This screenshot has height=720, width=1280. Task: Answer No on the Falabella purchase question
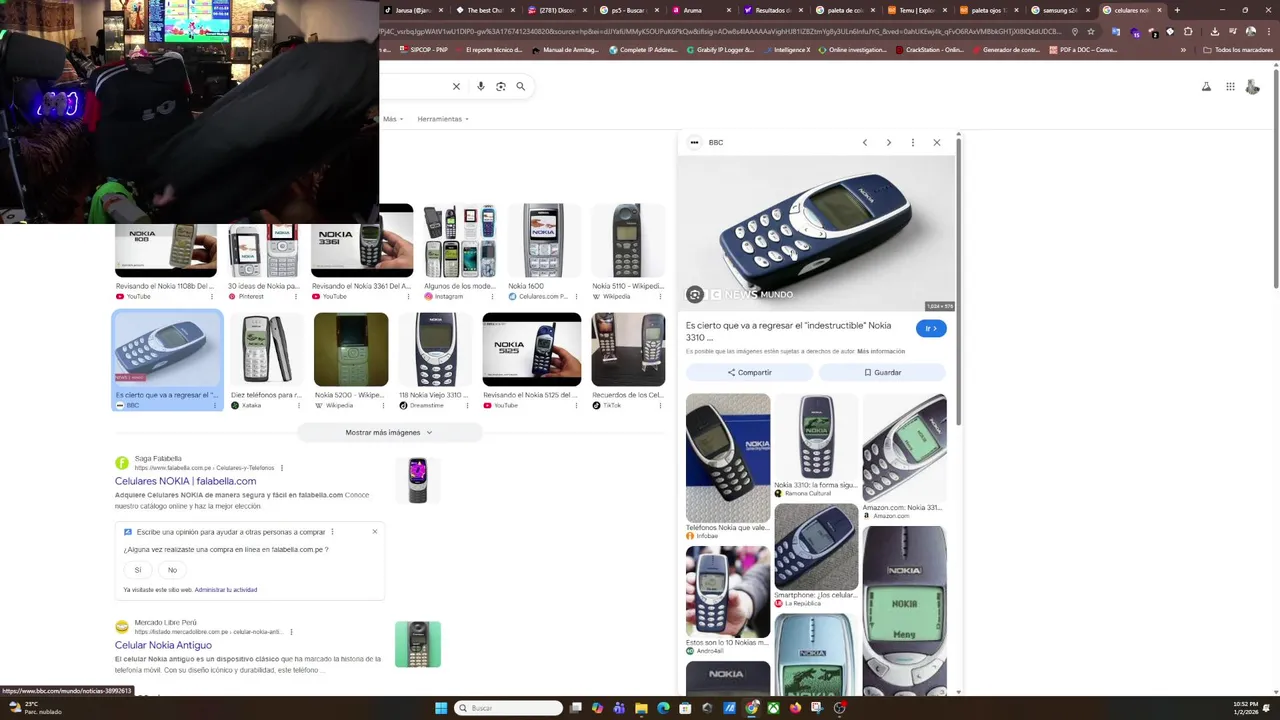(172, 570)
